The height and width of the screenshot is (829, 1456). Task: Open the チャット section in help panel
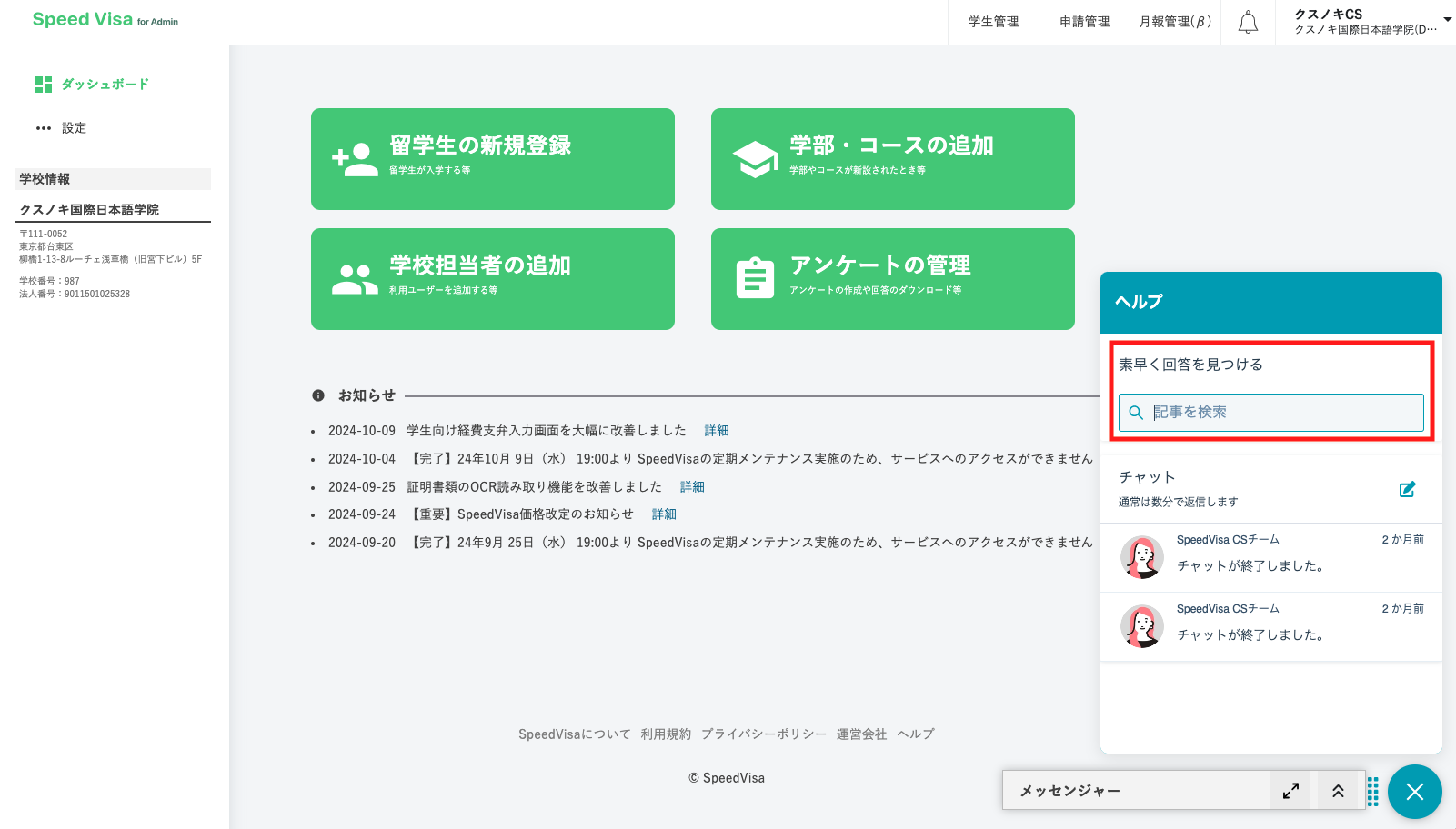tap(1271, 489)
